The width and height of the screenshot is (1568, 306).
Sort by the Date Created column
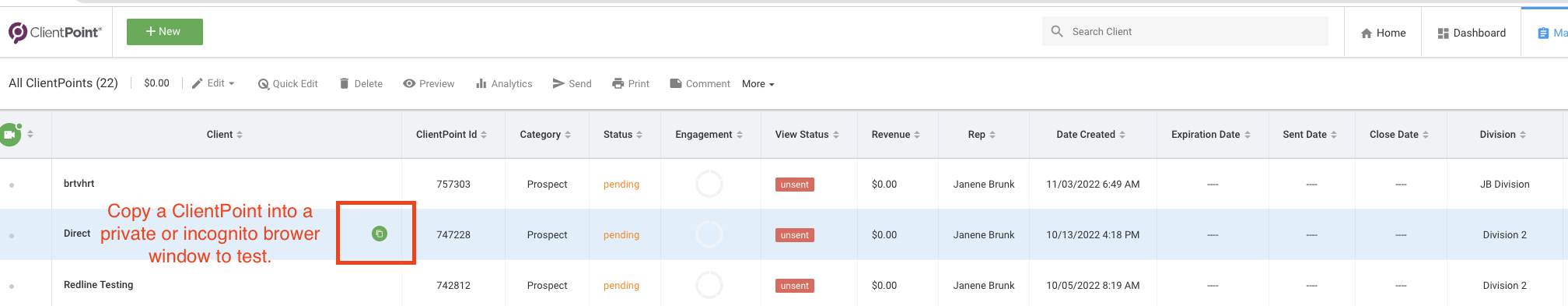1091,135
